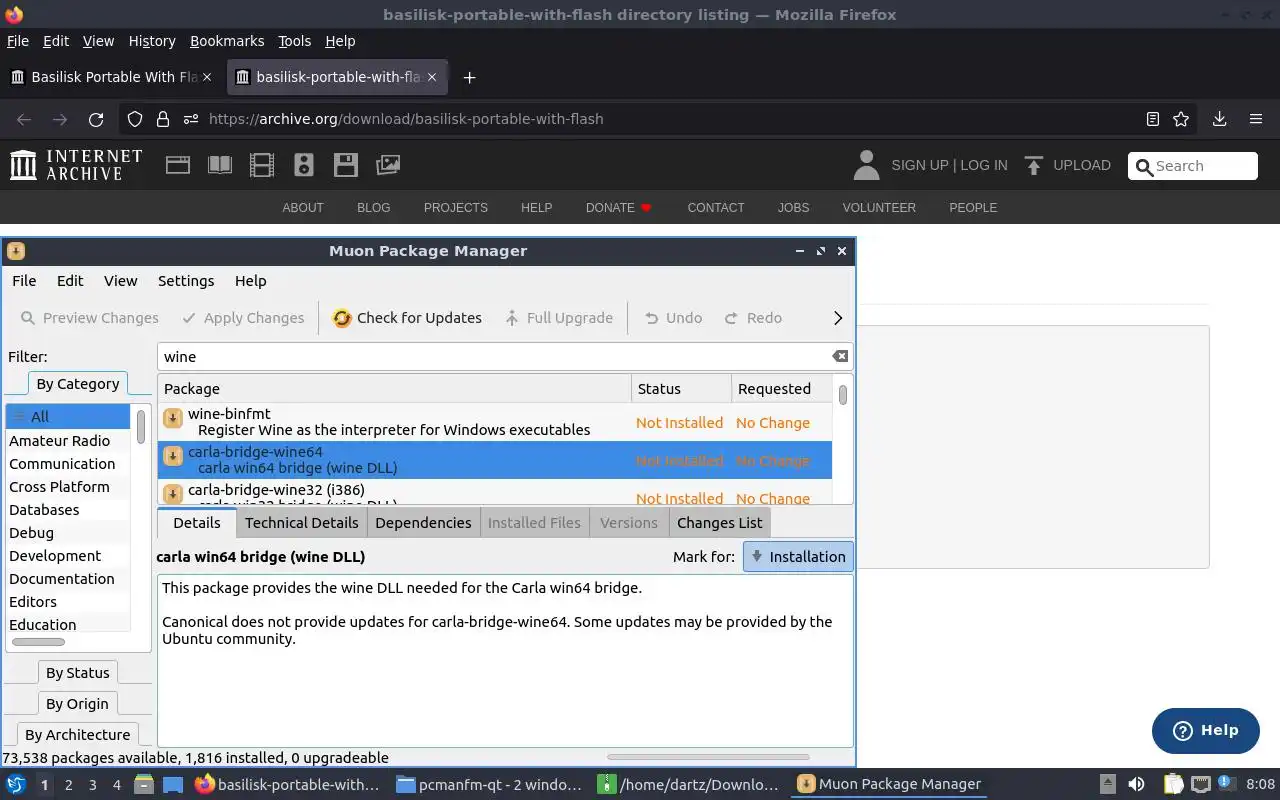Open the Internet Archive Texts book icon
Viewport: 1280px width, 800px height.
[x=220, y=165]
